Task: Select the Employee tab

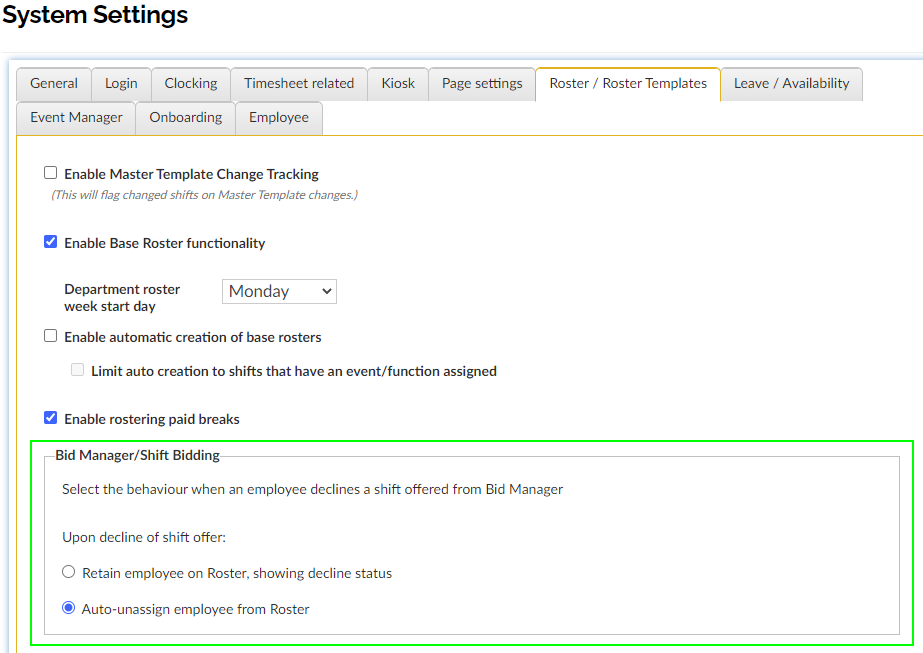Action: coord(279,118)
